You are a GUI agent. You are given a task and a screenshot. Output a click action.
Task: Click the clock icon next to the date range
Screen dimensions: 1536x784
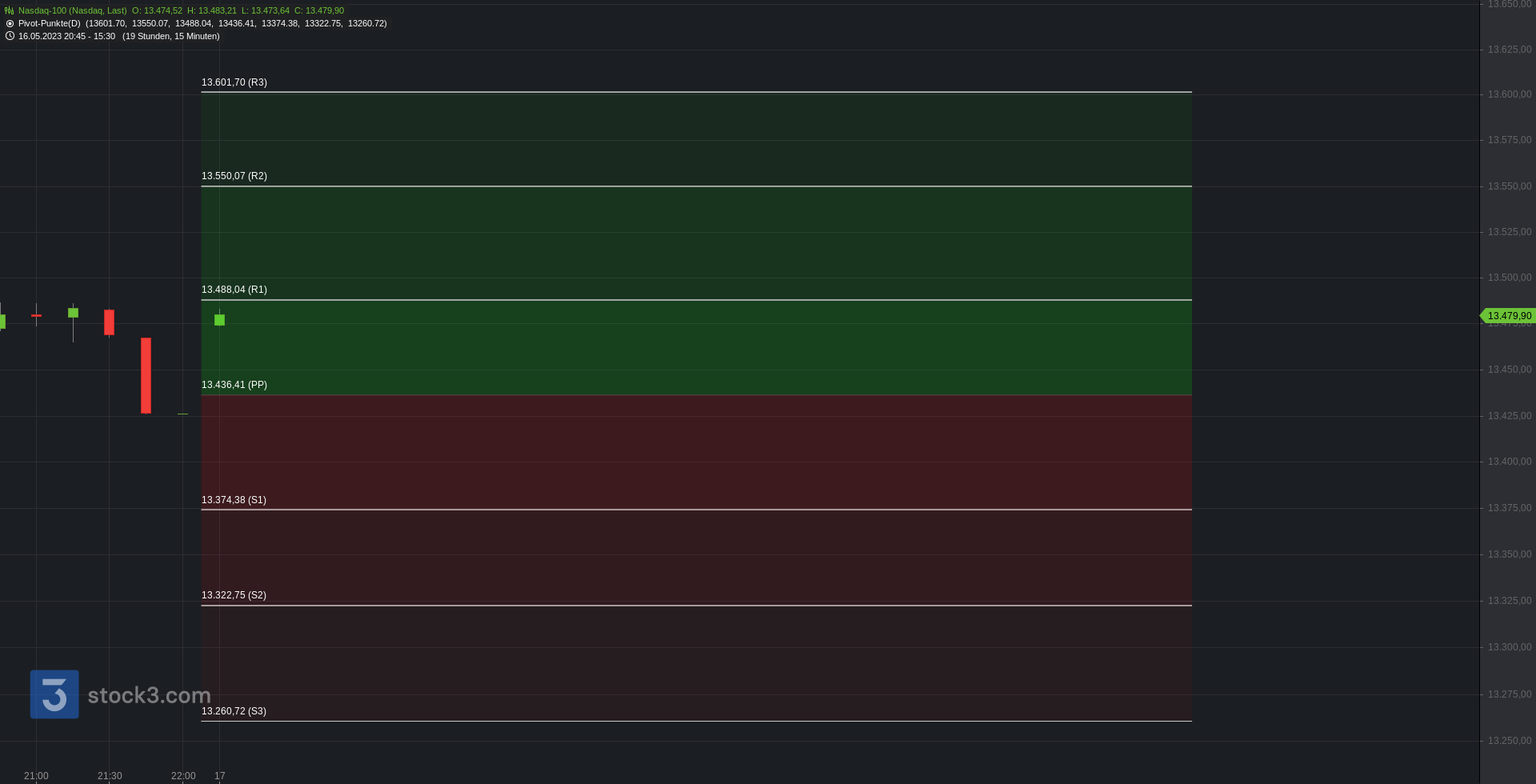[x=10, y=36]
